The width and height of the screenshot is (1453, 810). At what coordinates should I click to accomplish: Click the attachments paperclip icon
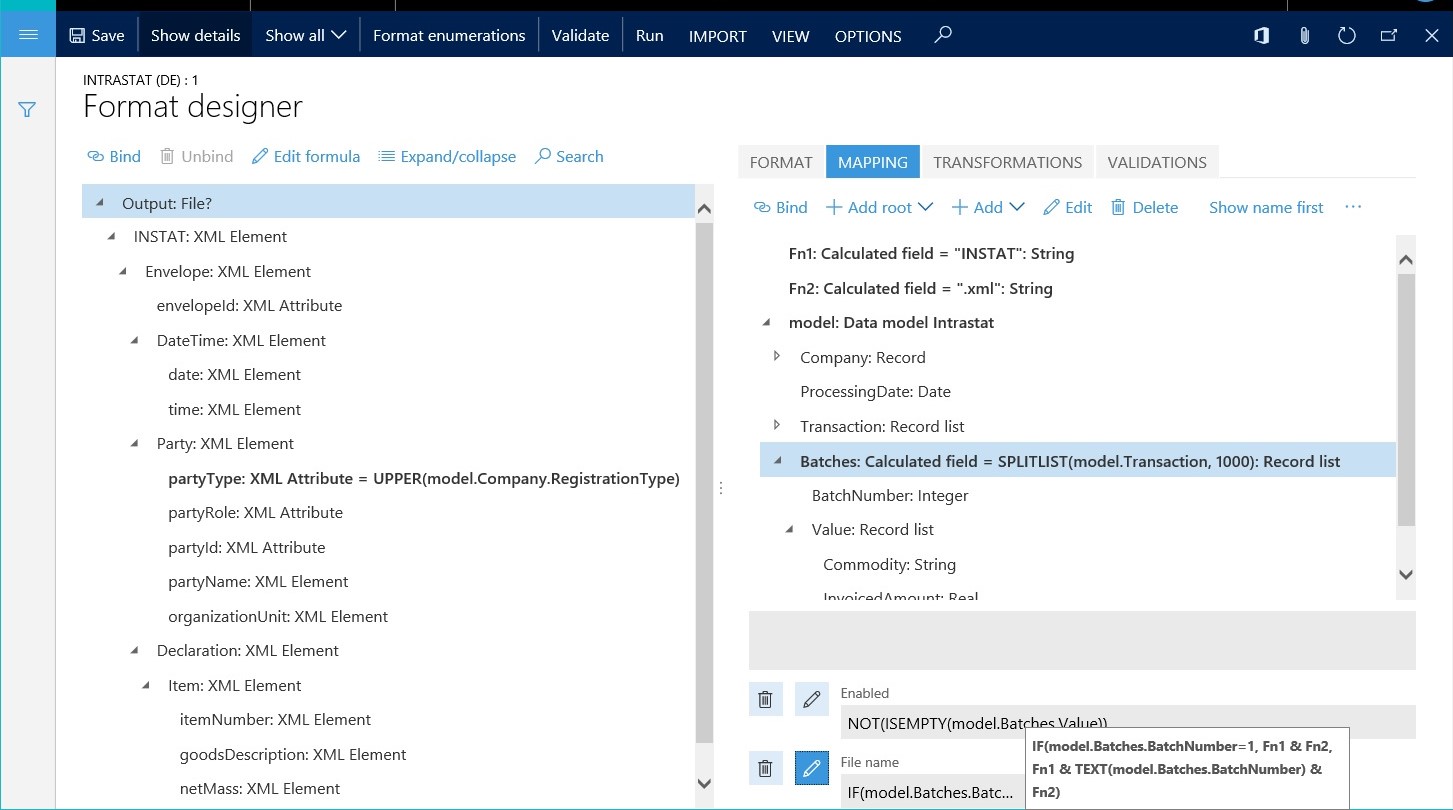[1304, 35]
